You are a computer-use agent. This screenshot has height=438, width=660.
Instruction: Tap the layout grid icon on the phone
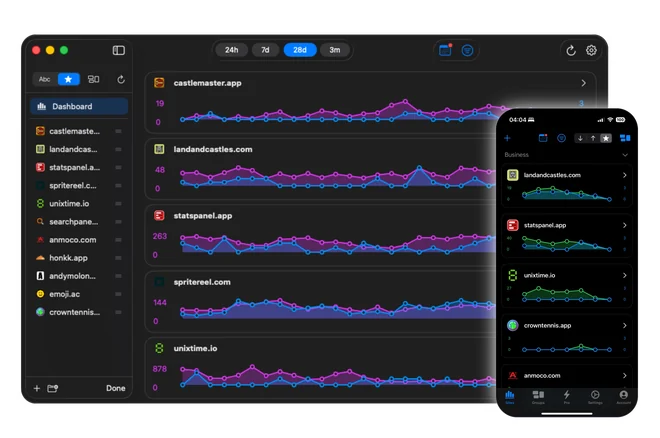click(x=625, y=138)
